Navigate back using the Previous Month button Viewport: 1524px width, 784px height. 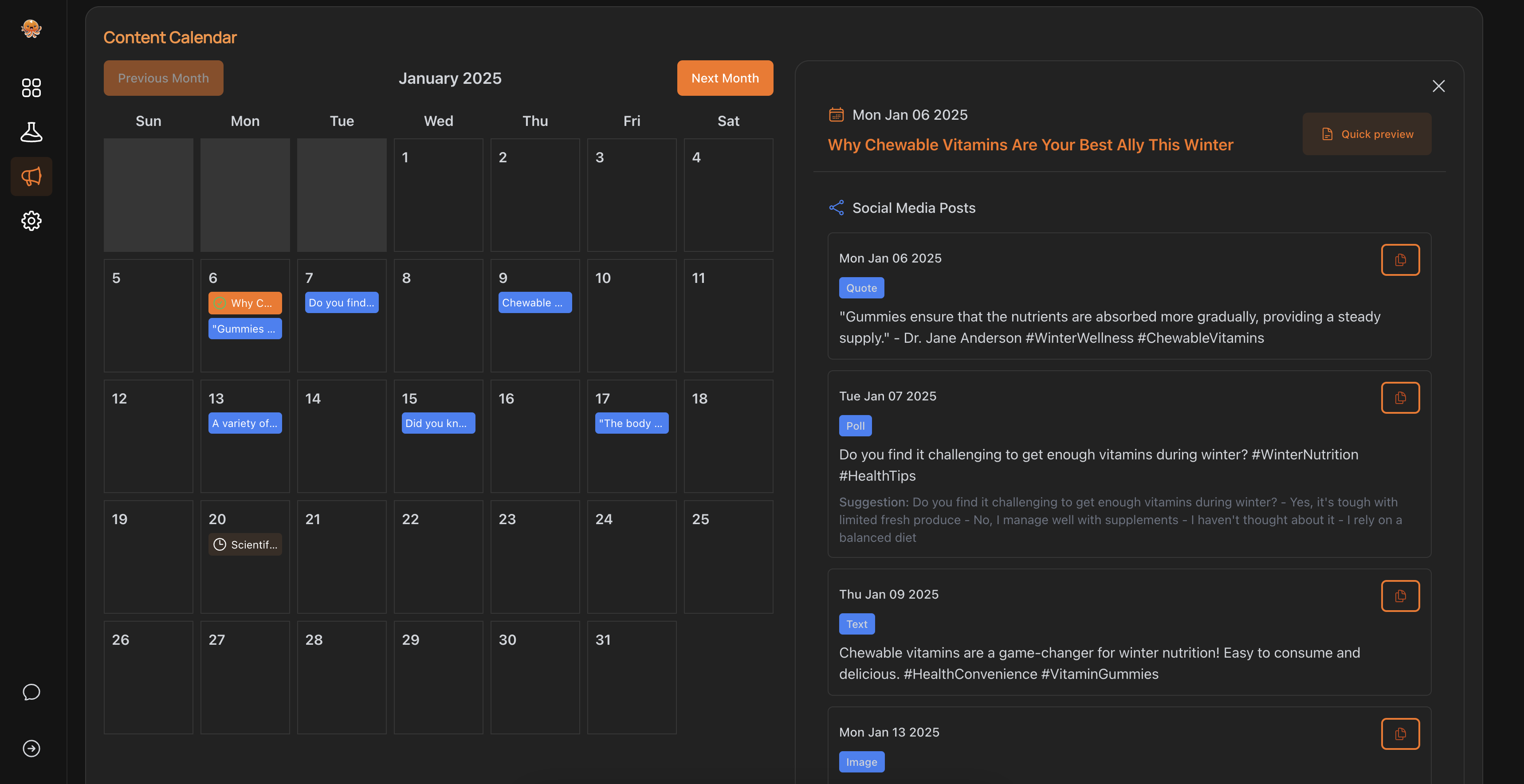(163, 78)
